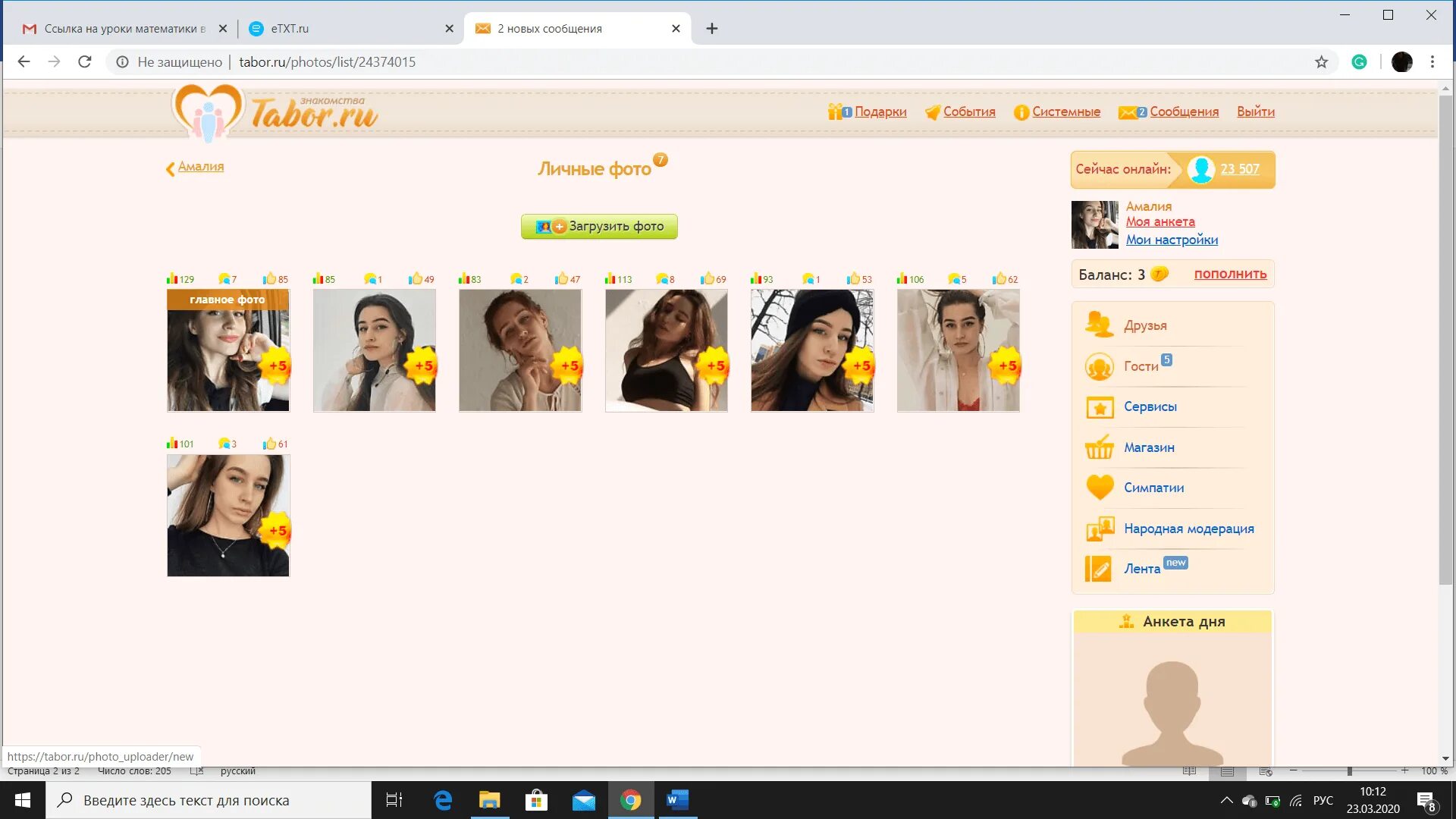Open Системные info notifications
This screenshot has width=1456, height=819.
[x=1021, y=112]
